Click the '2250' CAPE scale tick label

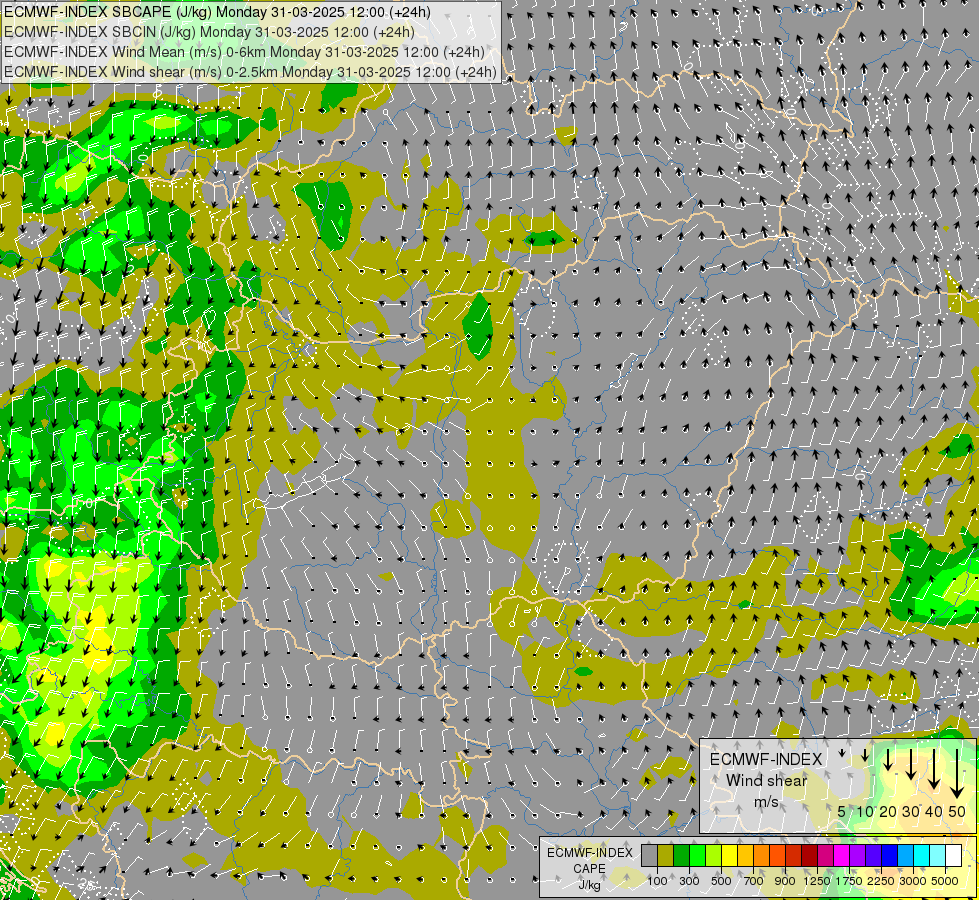[x=881, y=881]
